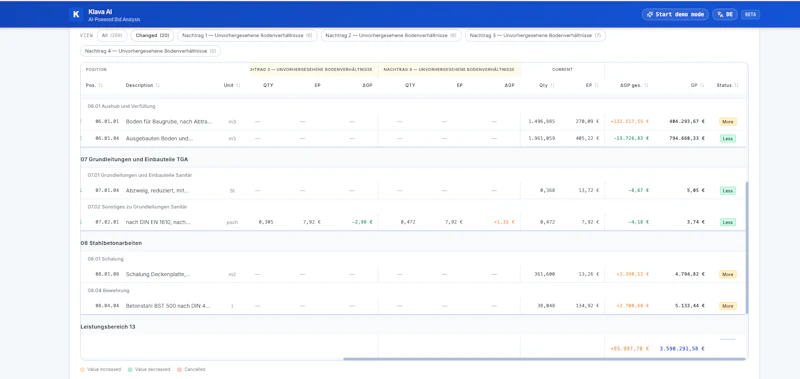Click the Klava AI 'K' logo
This screenshot has height=379, width=800.
coord(76,14)
